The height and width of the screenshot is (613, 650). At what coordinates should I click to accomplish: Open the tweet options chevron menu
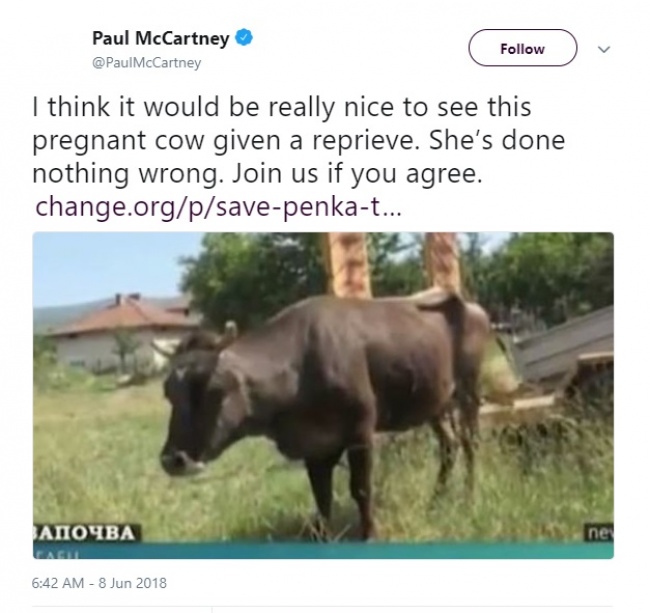604,49
